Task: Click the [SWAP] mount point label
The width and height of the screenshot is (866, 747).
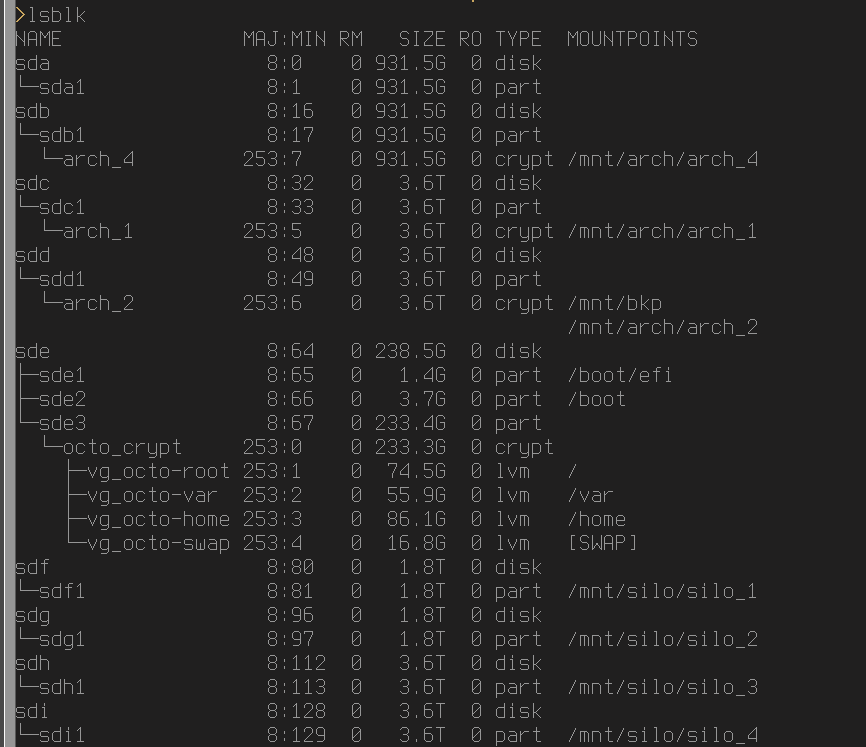Action: [x=602, y=543]
